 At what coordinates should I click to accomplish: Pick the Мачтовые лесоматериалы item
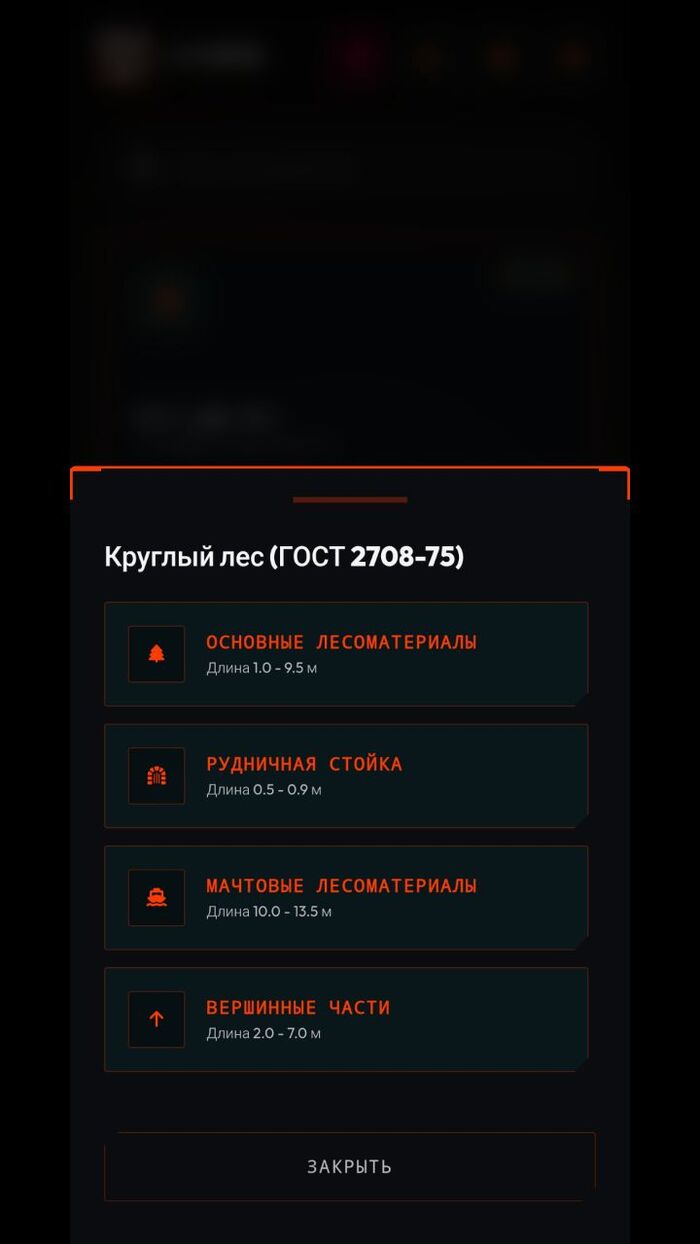(341, 886)
